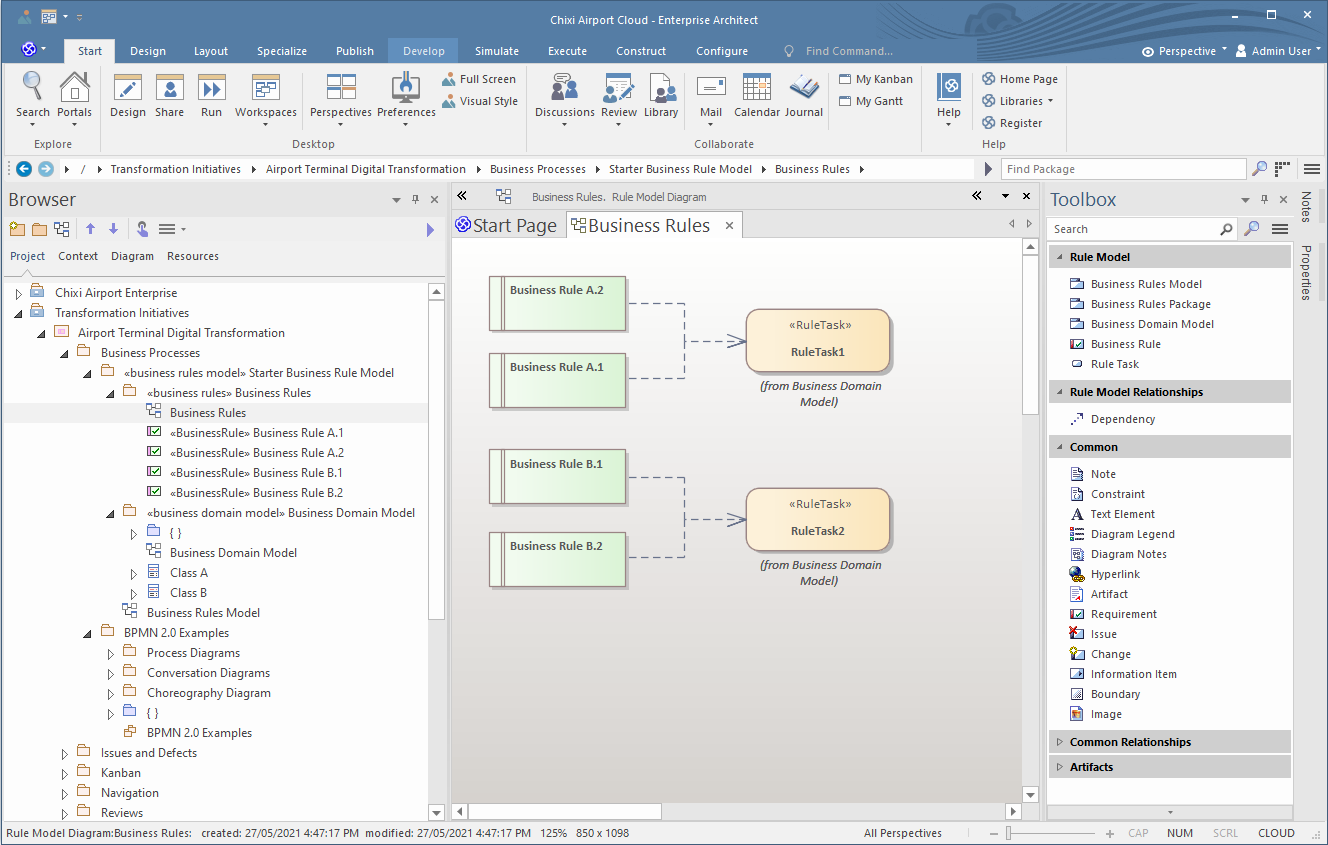Click the Find Package input field
This screenshot has height=845, width=1328.
1123,169
